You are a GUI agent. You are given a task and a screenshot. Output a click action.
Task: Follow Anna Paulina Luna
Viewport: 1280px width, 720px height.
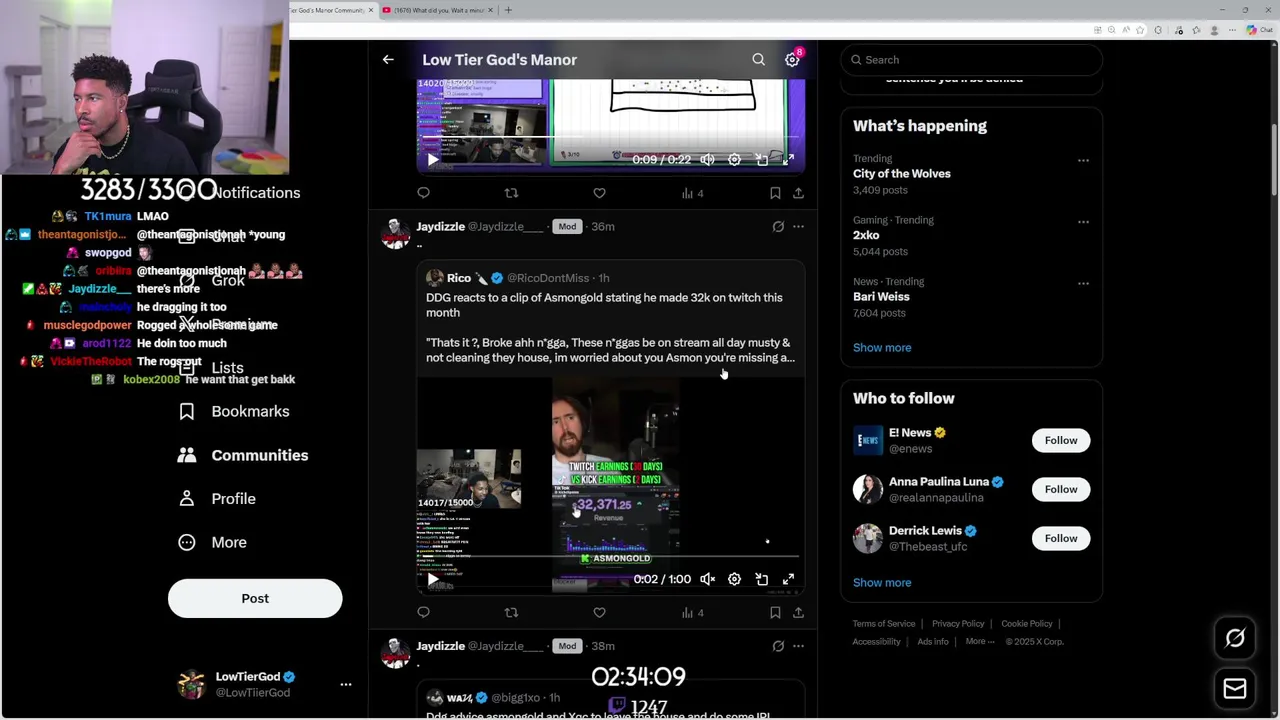(x=1061, y=489)
